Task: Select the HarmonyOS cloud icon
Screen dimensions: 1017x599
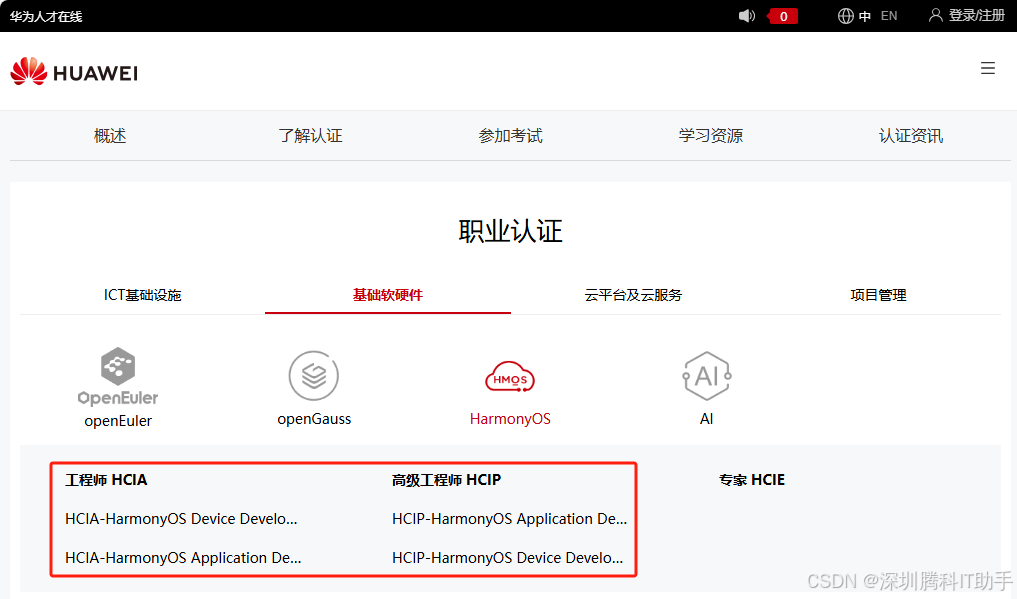Action: click(510, 377)
